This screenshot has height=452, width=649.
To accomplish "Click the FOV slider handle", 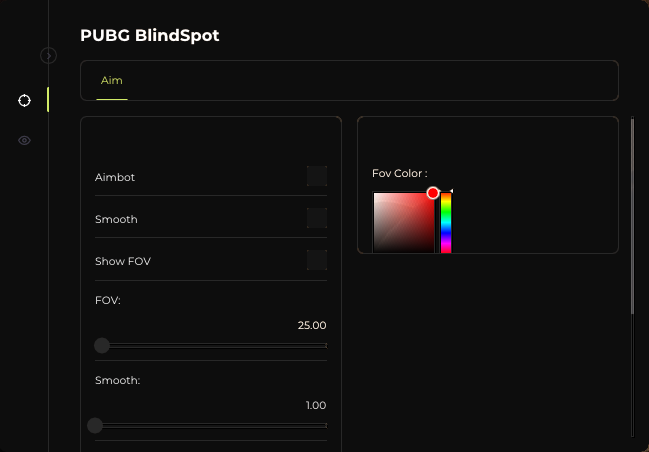I will [x=102, y=345].
